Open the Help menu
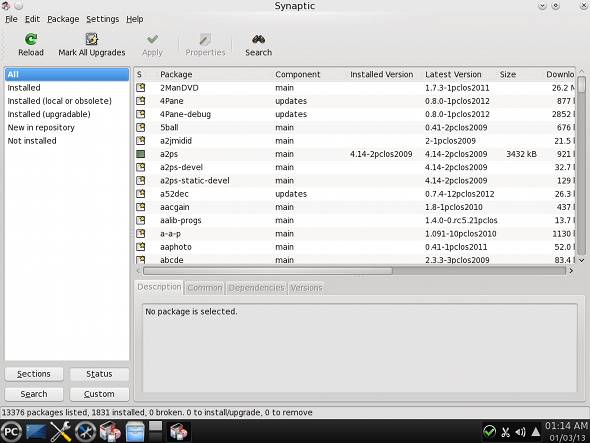This screenshot has width=590, height=443. click(135, 19)
